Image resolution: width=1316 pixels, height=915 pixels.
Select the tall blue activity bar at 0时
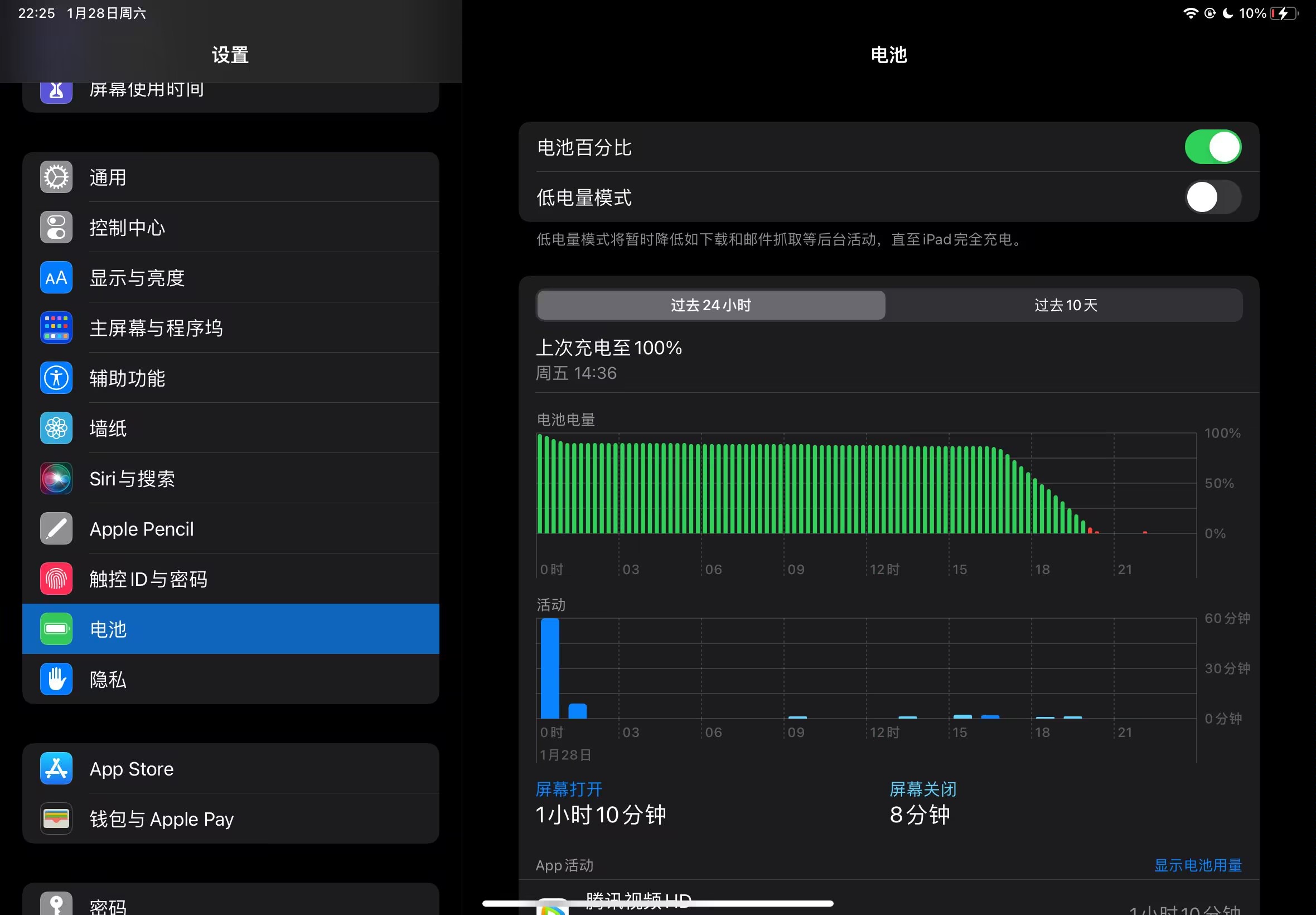point(550,668)
